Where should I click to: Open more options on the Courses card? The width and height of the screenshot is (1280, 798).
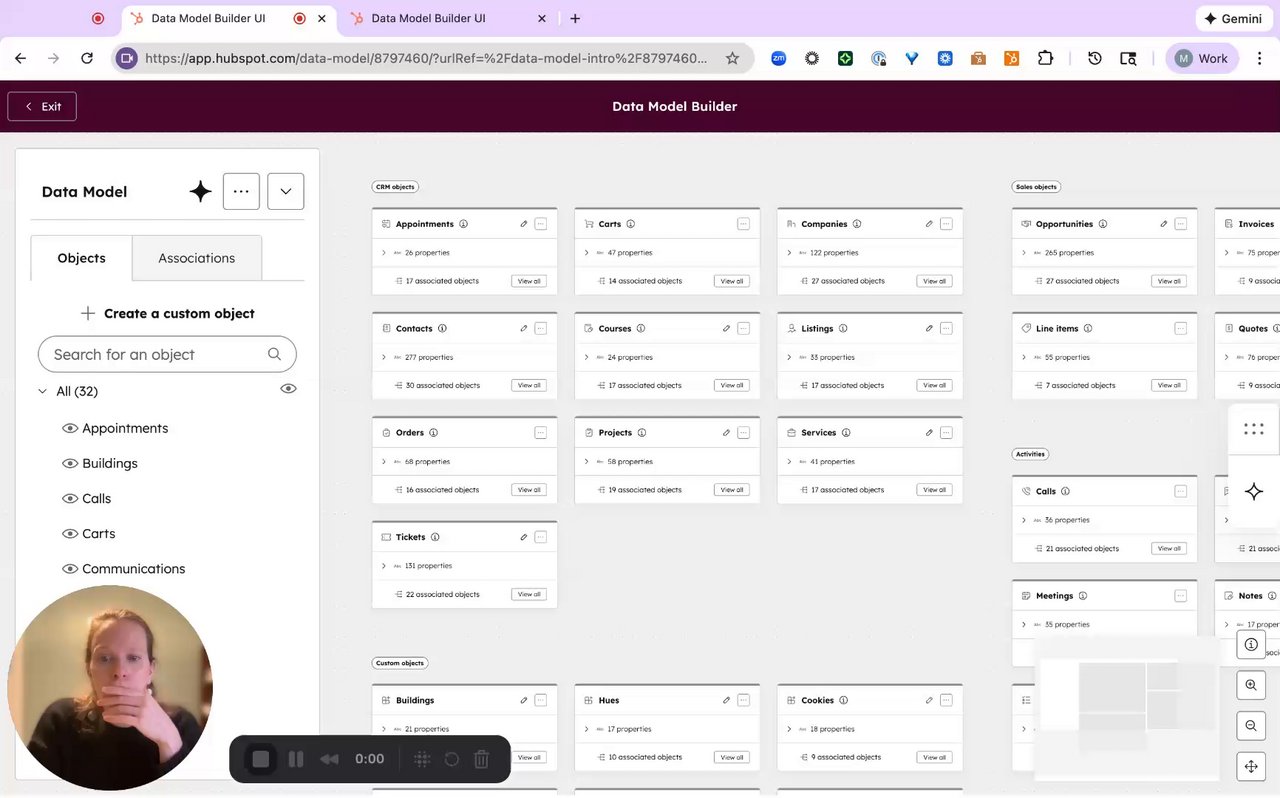[x=743, y=328]
